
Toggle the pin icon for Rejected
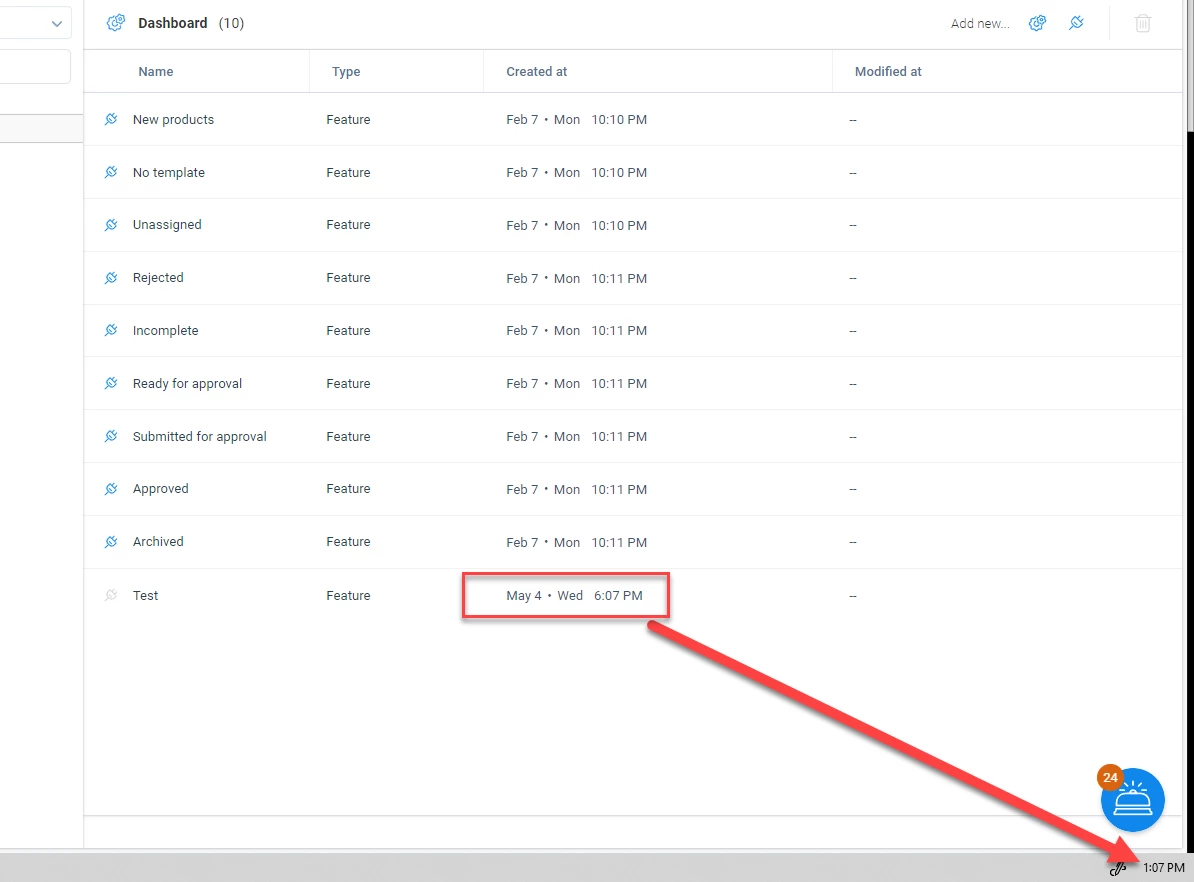(x=111, y=277)
